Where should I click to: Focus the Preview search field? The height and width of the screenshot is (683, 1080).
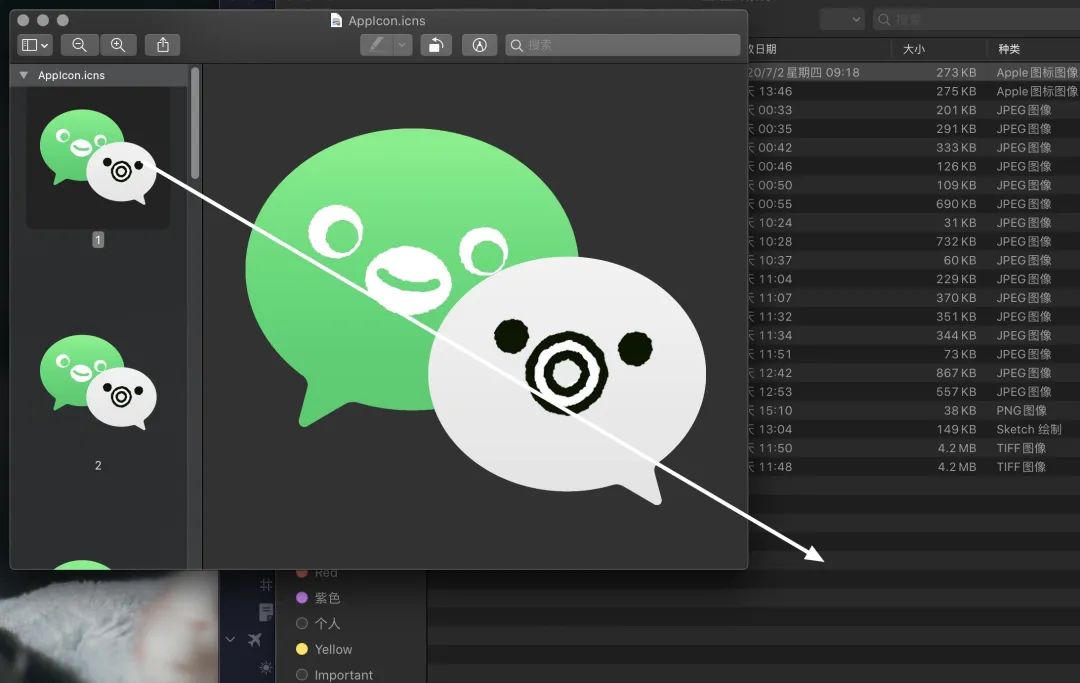(623, 45)
